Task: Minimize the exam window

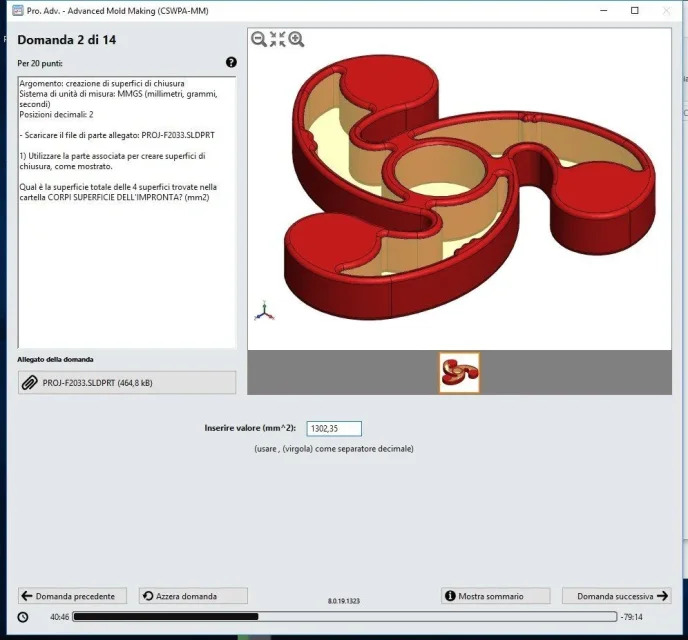Action: [x=604, y=11]
